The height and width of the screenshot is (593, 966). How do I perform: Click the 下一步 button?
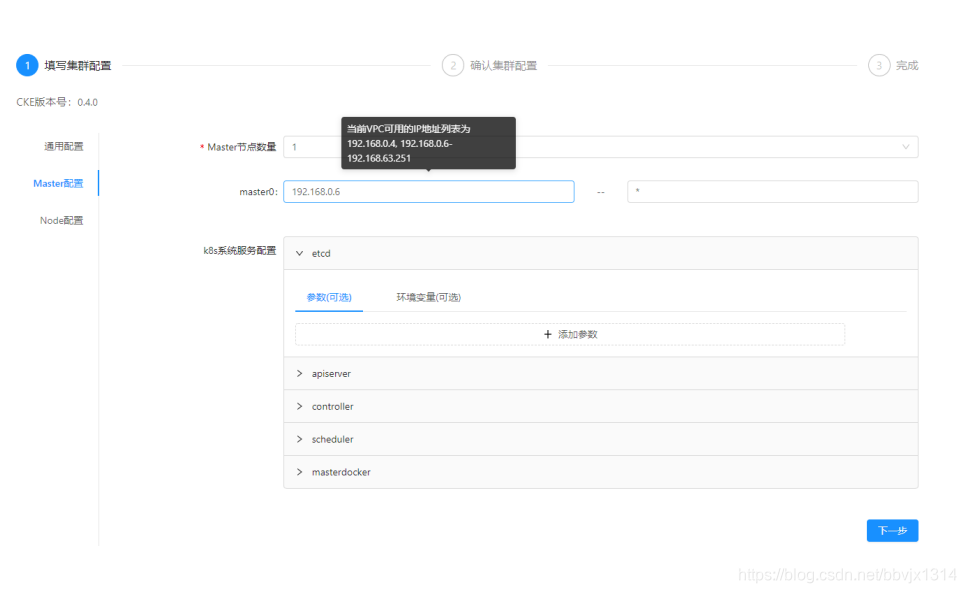[x=892, y=530]
